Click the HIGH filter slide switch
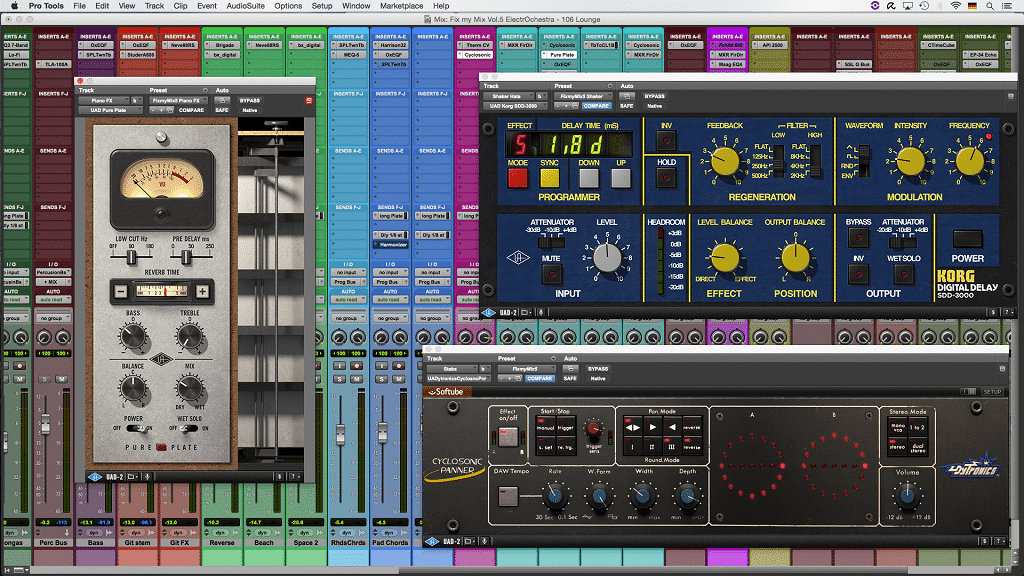1024x576 pixels. 814,161
